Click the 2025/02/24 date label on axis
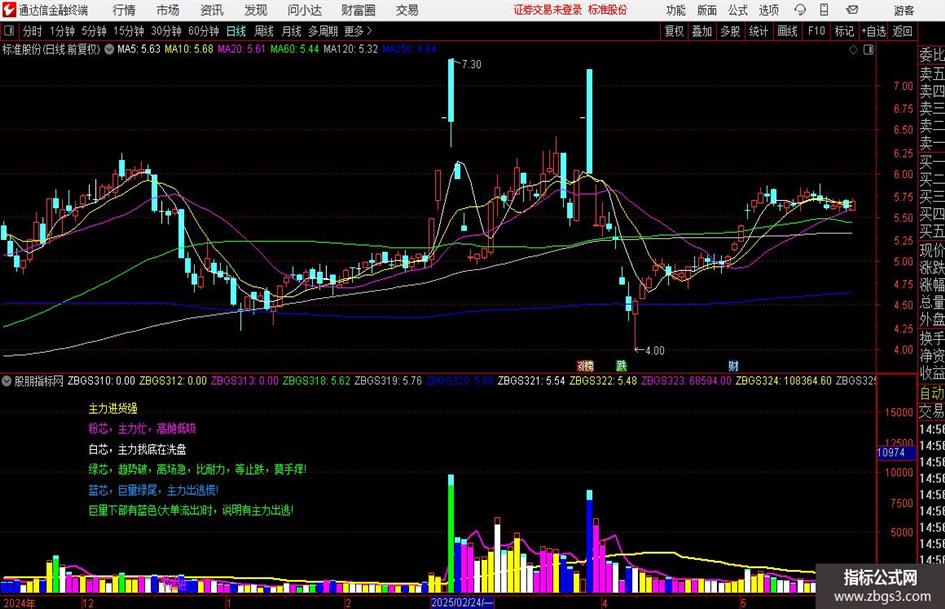This screenshot has width=945, height=609. coord(462,602)
